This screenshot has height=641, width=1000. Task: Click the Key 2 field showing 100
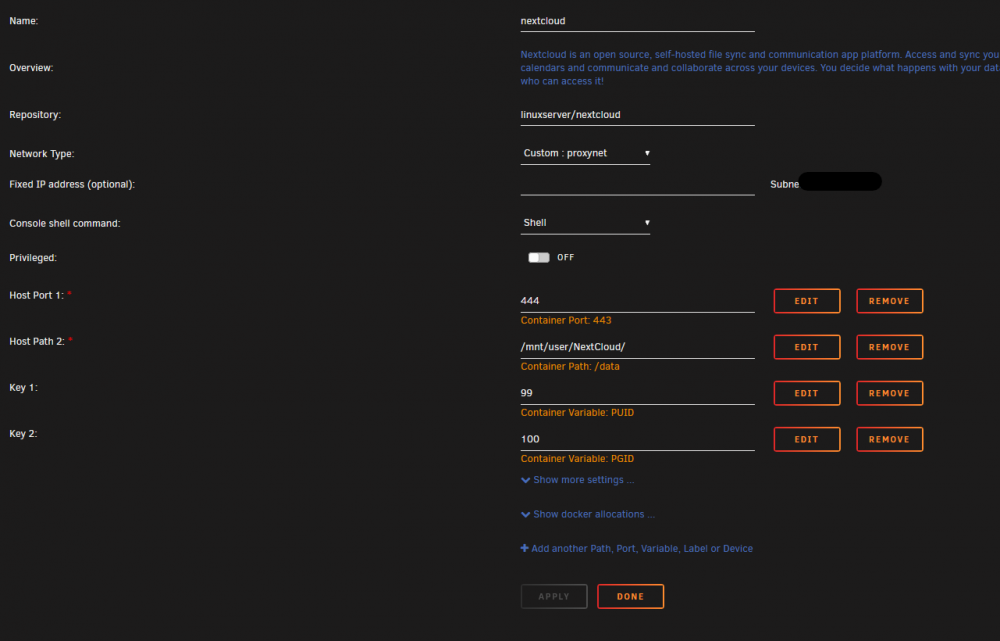coord(637,439)
